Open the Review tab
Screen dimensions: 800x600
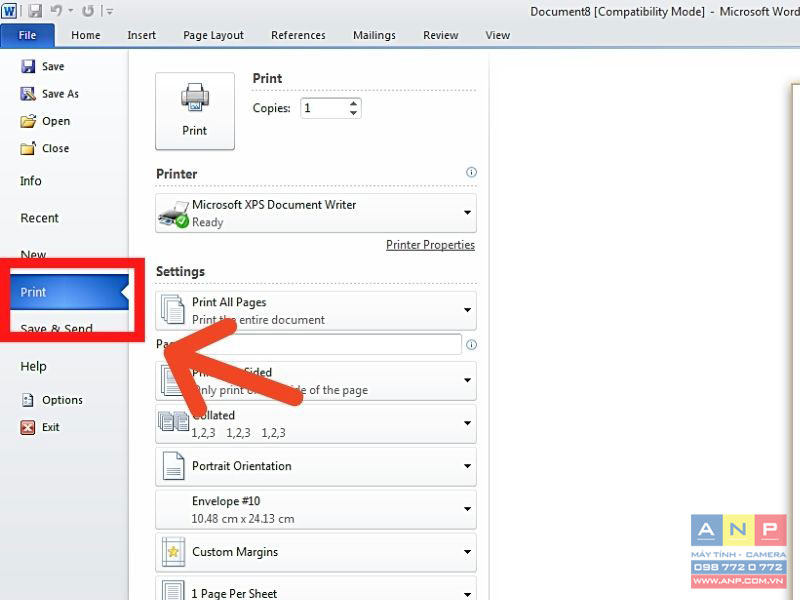440,35
